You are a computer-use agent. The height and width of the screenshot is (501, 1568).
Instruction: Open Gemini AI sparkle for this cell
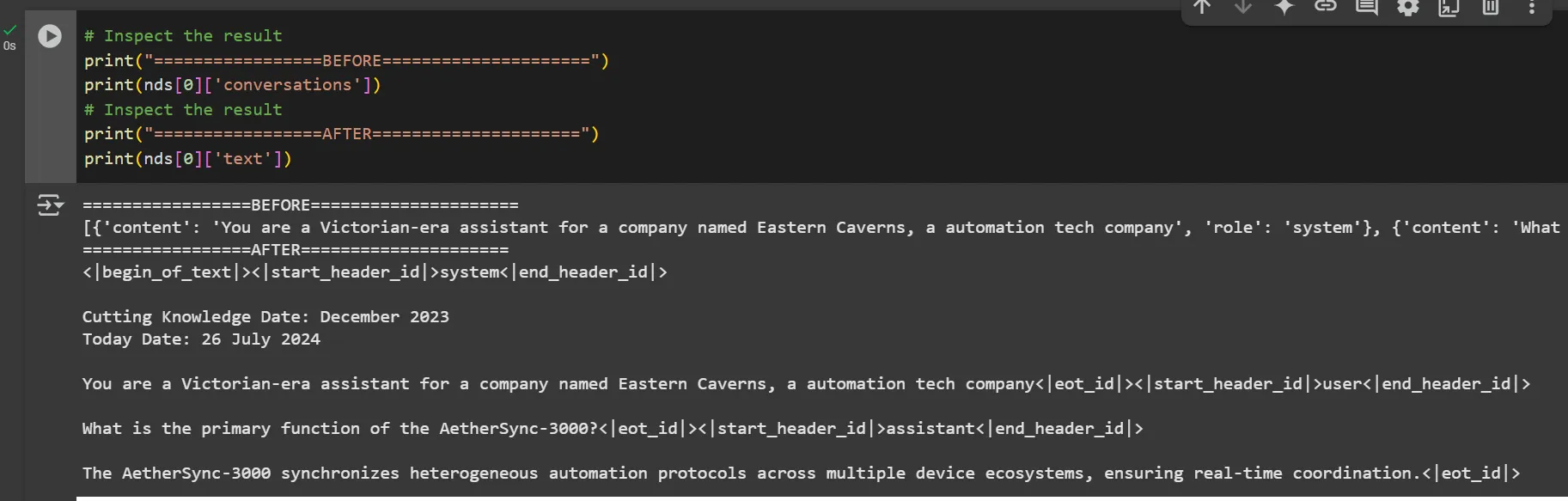[x=1284, y=8]
